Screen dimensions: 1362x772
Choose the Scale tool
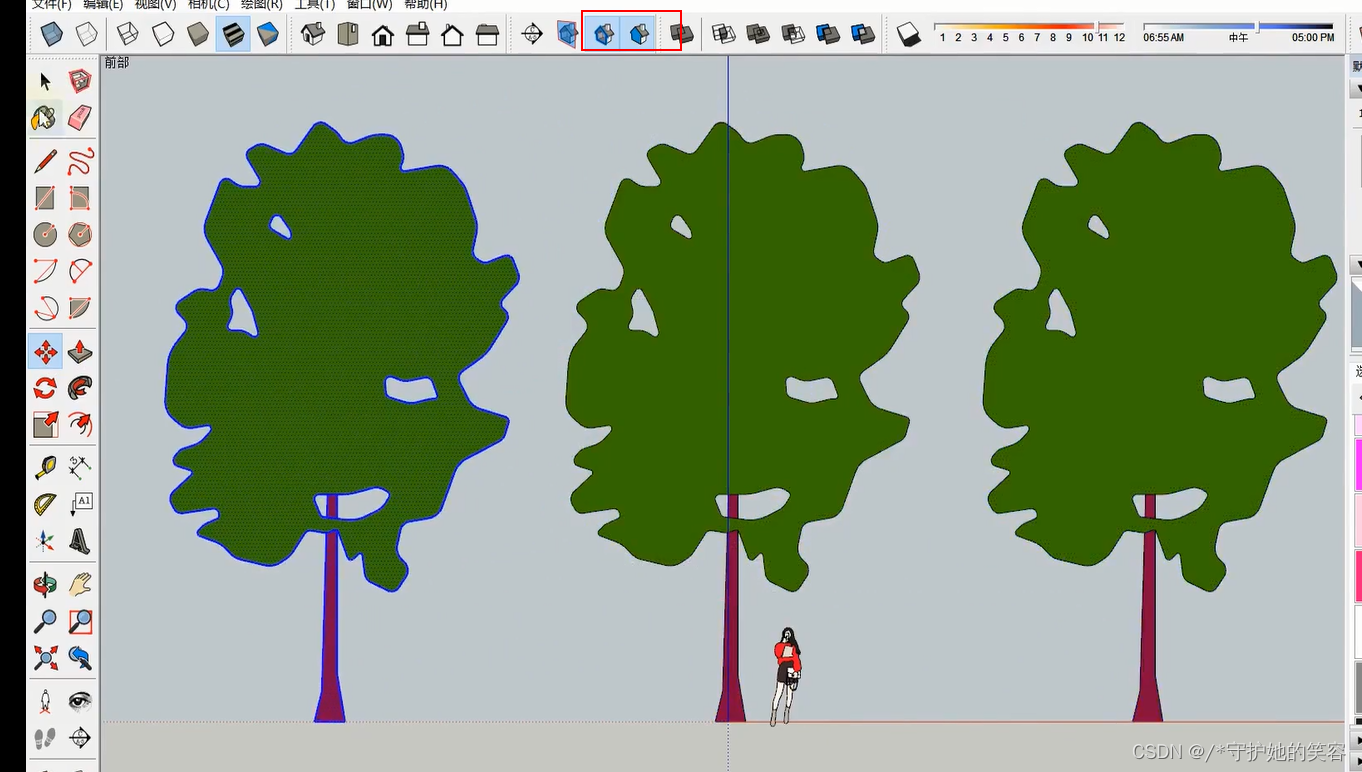pyautogui.click(x=45, y=425)
